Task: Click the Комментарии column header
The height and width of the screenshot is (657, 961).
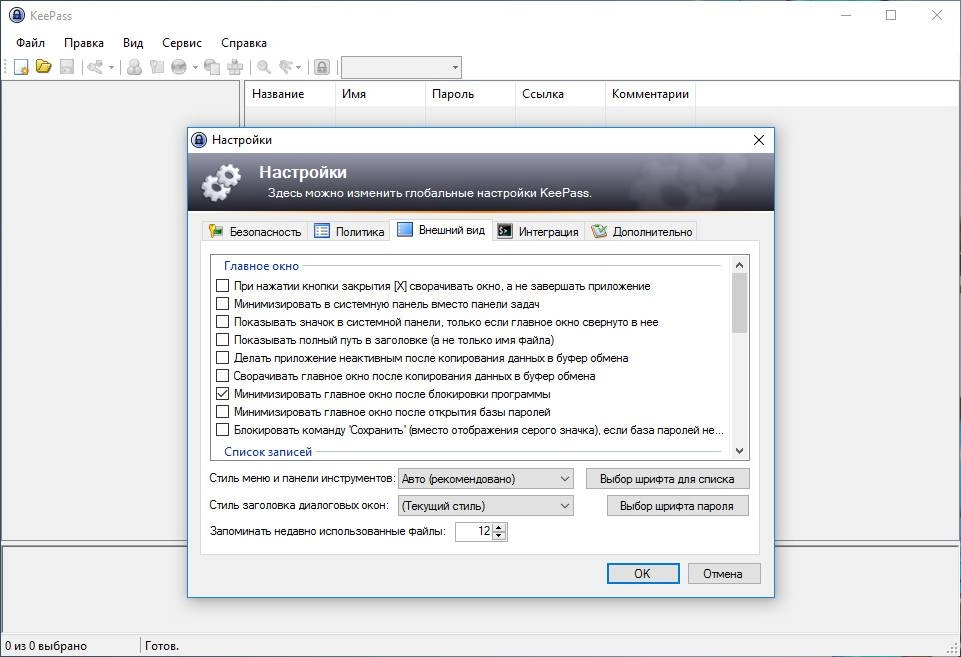Action: tap(650, 94)
